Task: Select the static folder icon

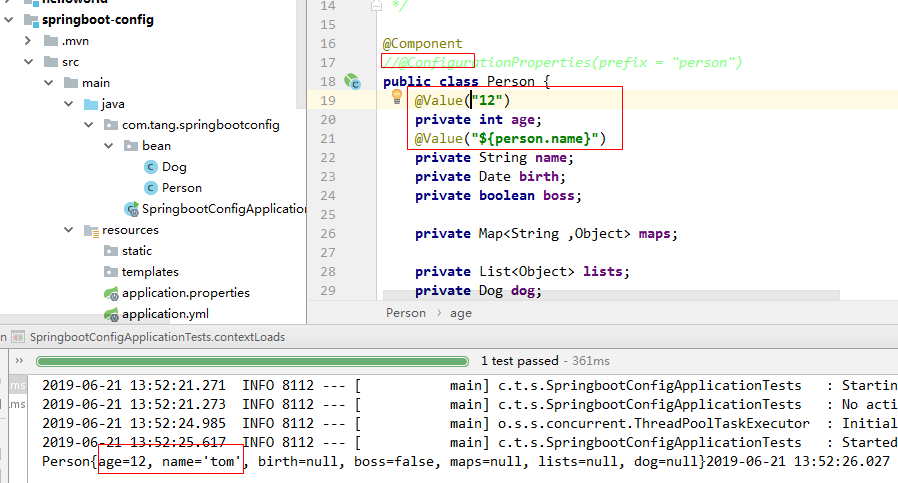Action: coord(111,251)
